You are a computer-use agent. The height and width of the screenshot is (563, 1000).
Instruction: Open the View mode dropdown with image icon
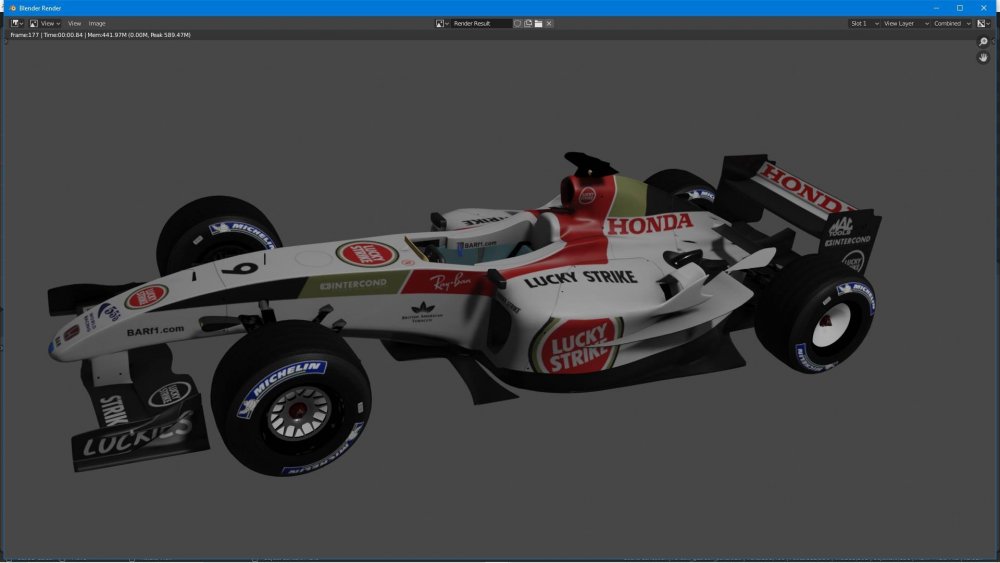(x=45, y=24)
